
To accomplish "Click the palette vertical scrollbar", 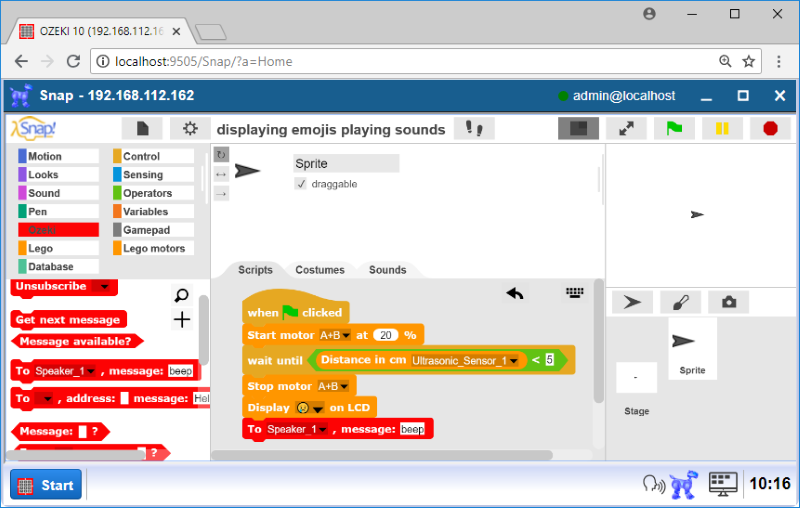I will [204, 329].
